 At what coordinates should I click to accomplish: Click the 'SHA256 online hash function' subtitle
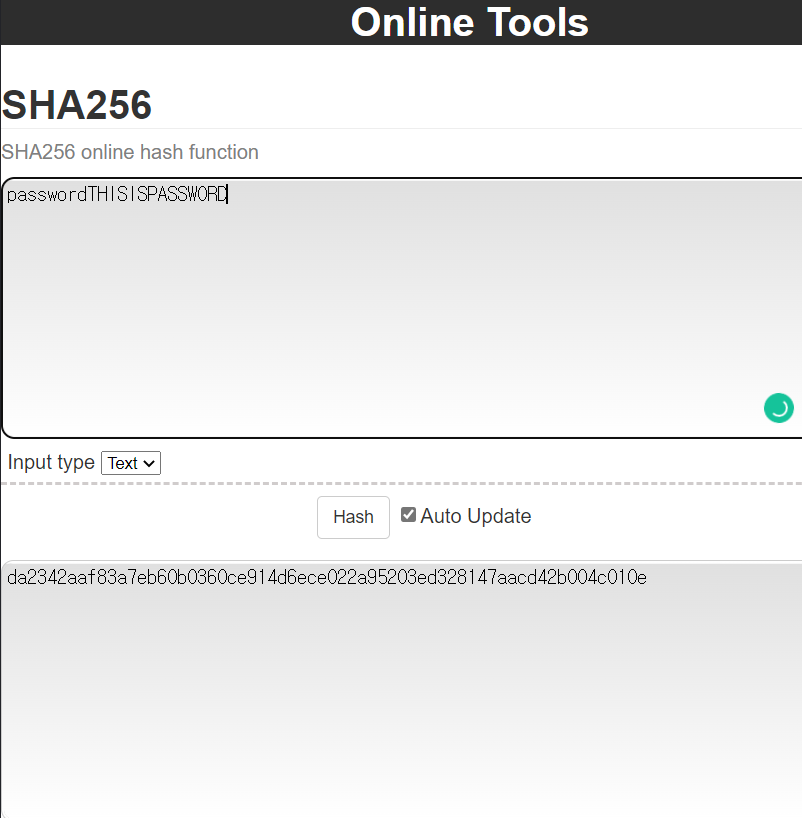[x=130, y=152]
